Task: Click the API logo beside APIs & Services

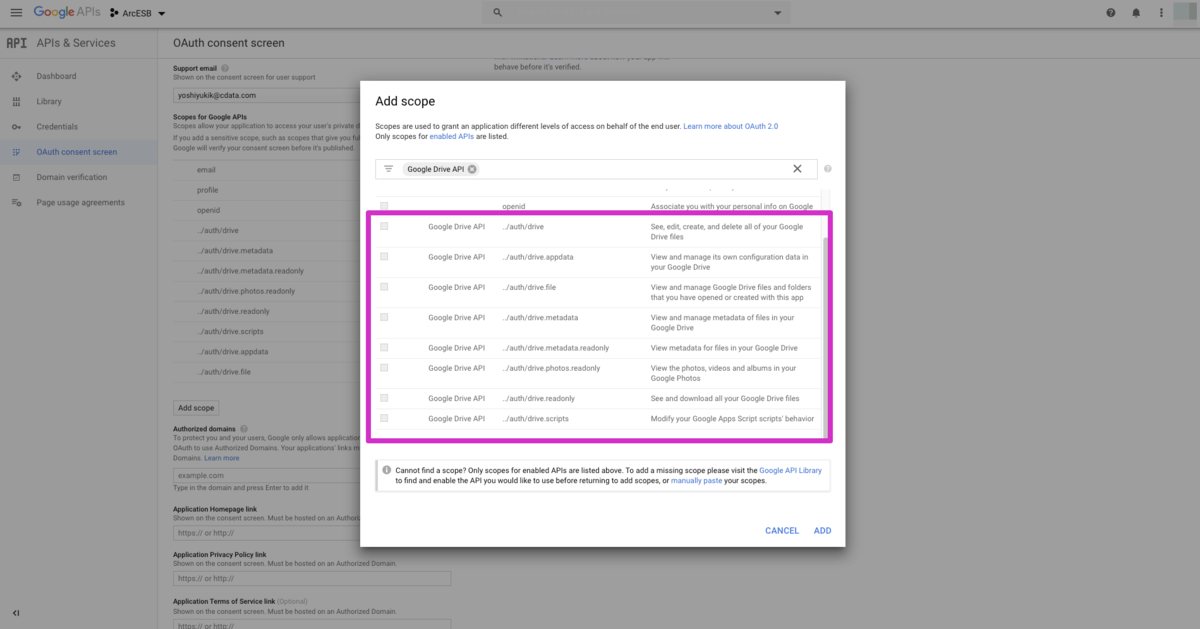Action: (x=16, y=43)
